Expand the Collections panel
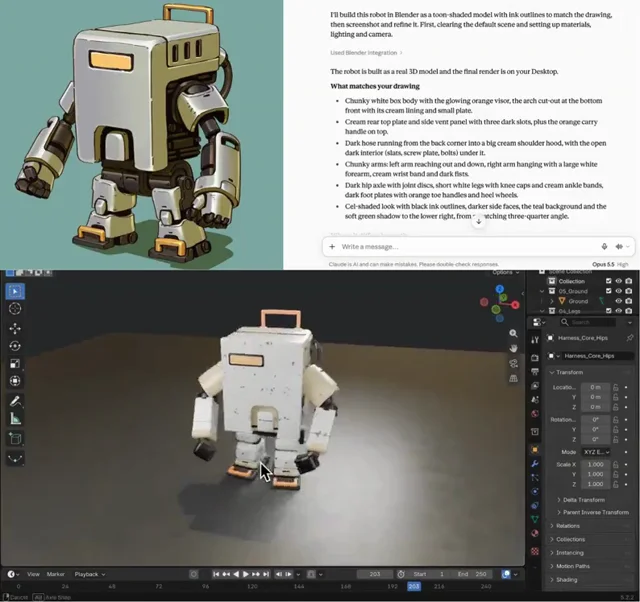The height and width of the screenshot is (602, 640). (x=567, y=539)
